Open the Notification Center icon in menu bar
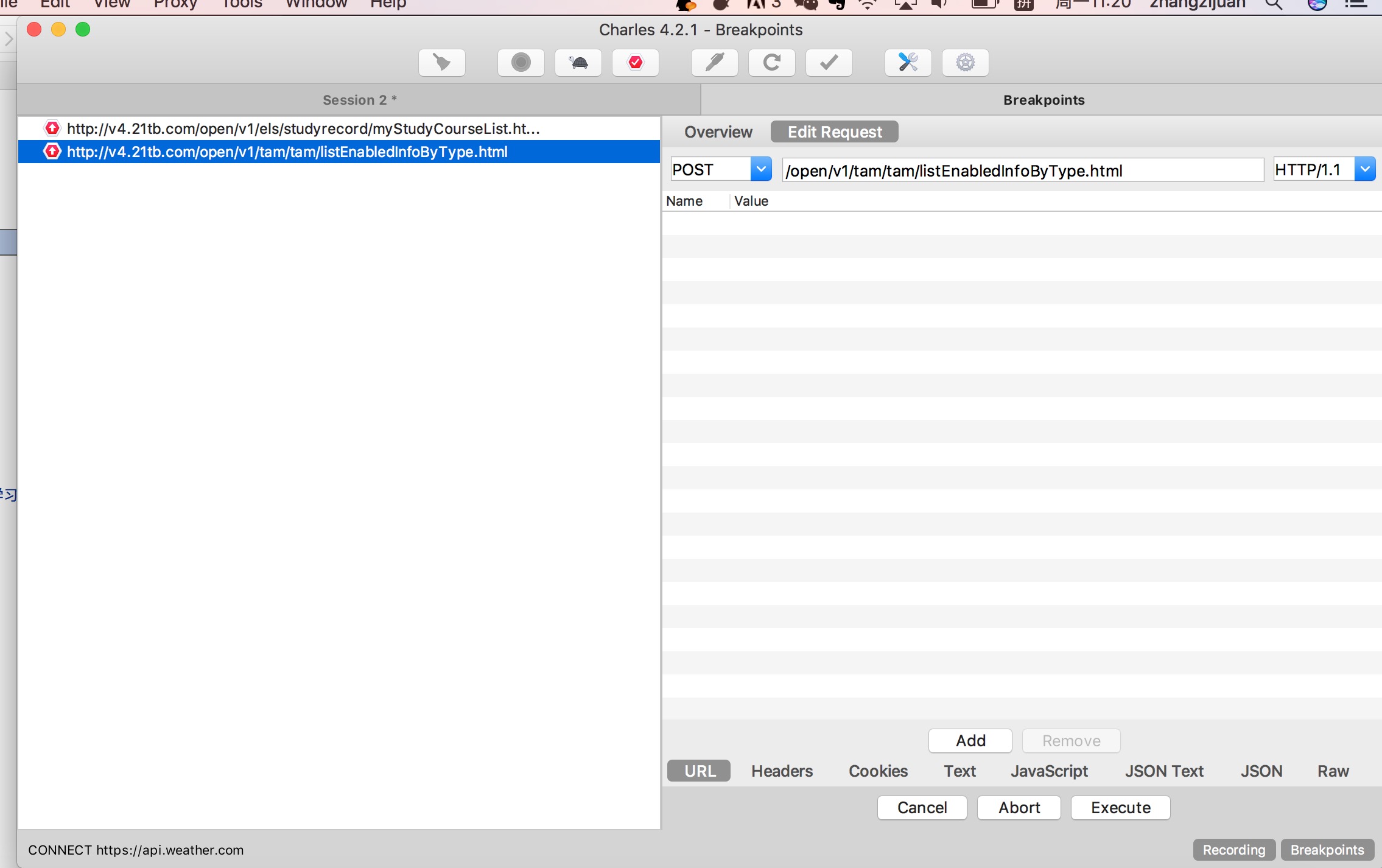 click(1356, 5)
